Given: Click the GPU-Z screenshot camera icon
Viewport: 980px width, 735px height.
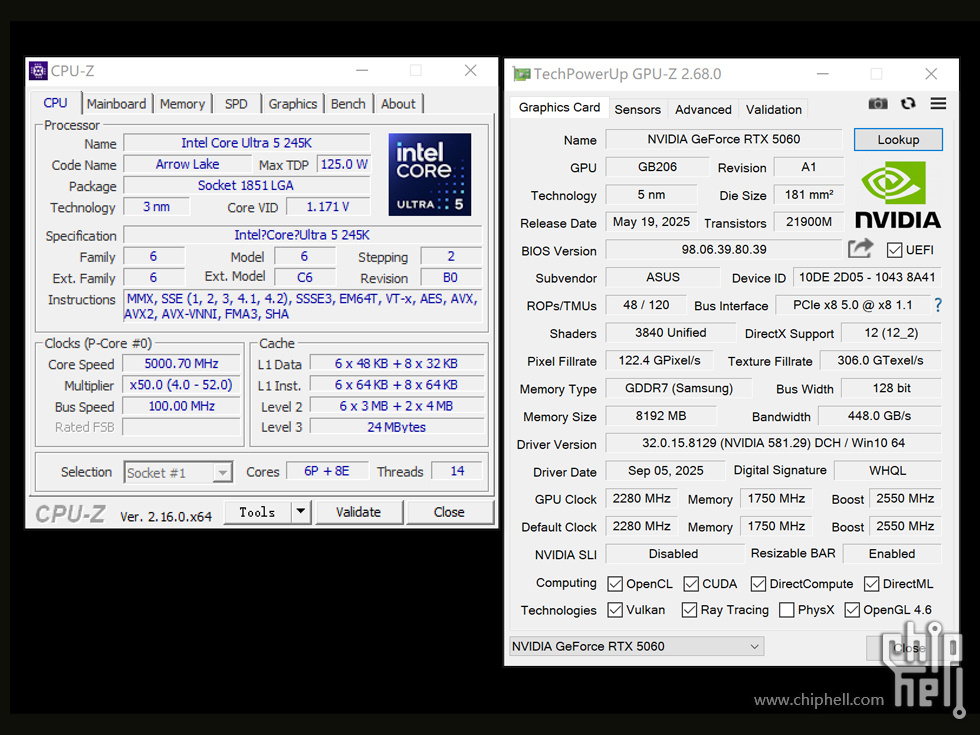Looking at the screenshot, I should [878, 104].
